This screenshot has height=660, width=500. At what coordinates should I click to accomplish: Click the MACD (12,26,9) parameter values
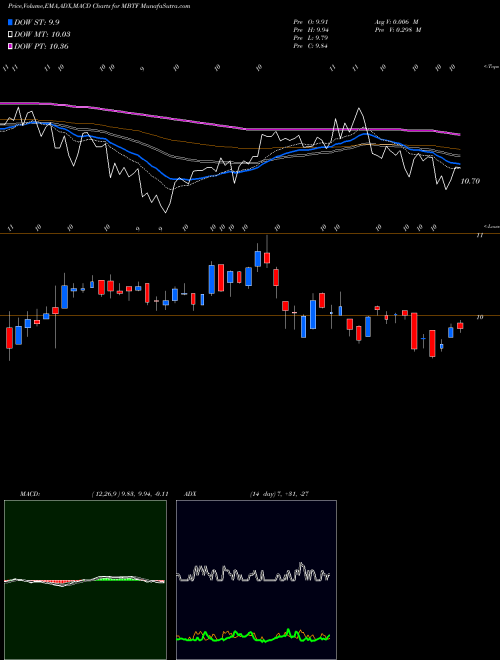pos(130,494)
